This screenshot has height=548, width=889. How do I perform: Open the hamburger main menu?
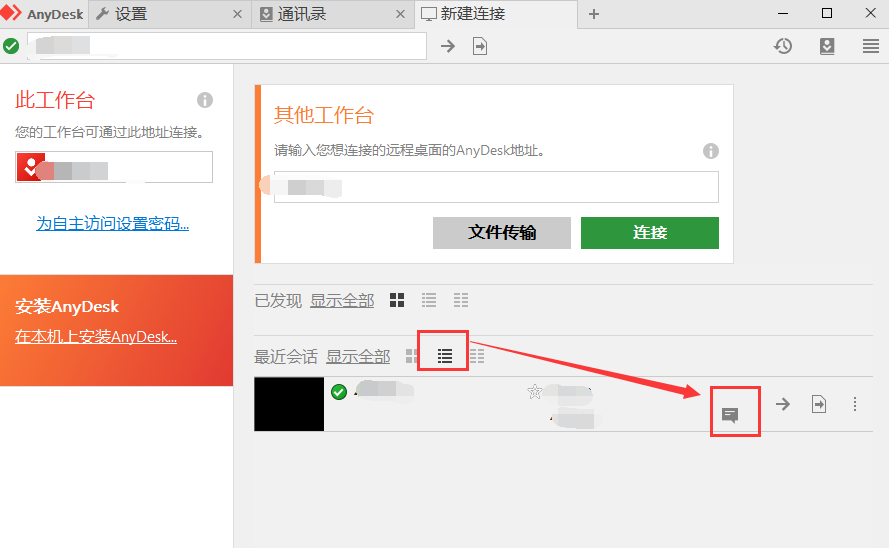click(871, 46)
